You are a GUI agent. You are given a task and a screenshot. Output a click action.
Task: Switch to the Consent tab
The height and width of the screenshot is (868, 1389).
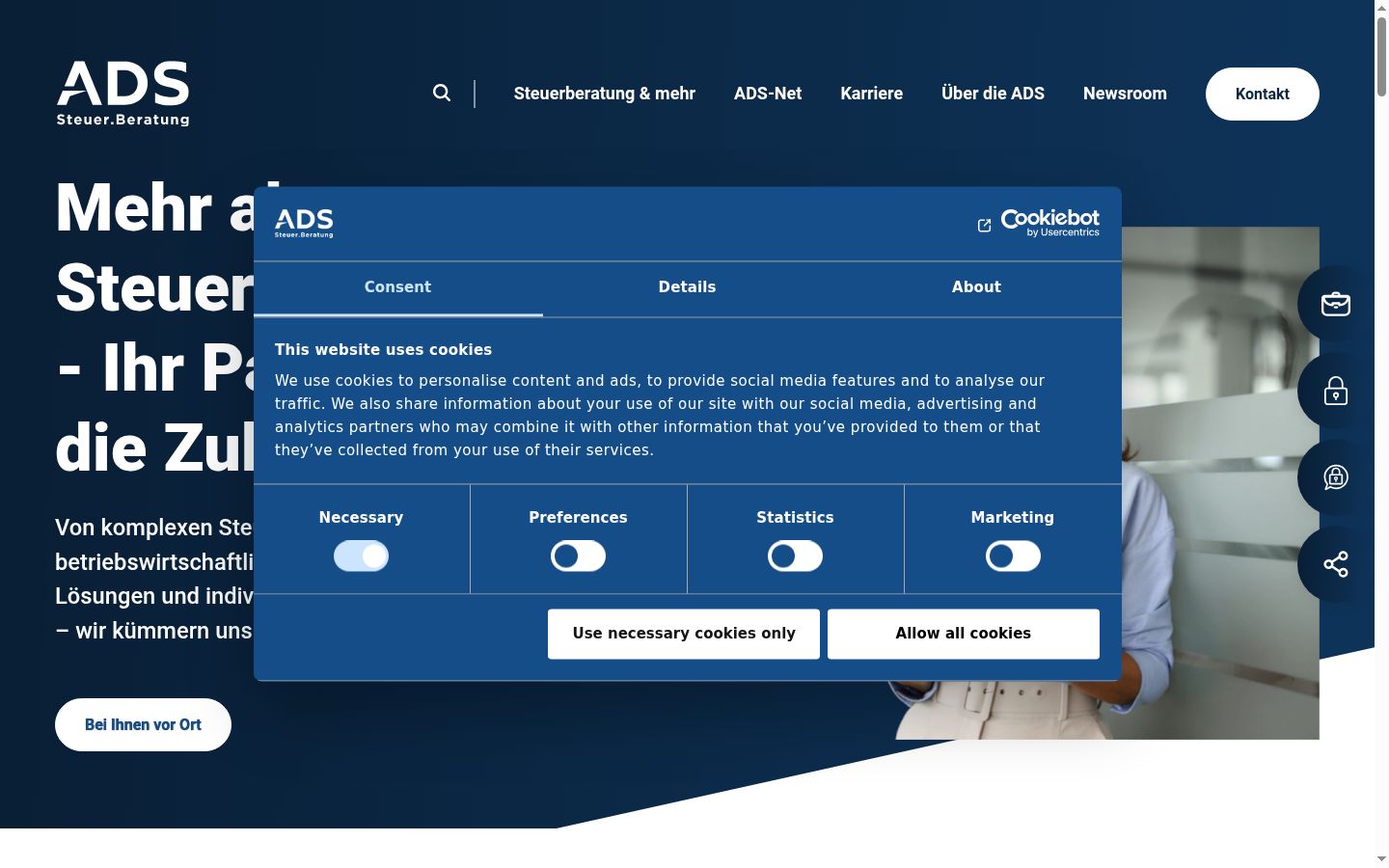[397, 287]
